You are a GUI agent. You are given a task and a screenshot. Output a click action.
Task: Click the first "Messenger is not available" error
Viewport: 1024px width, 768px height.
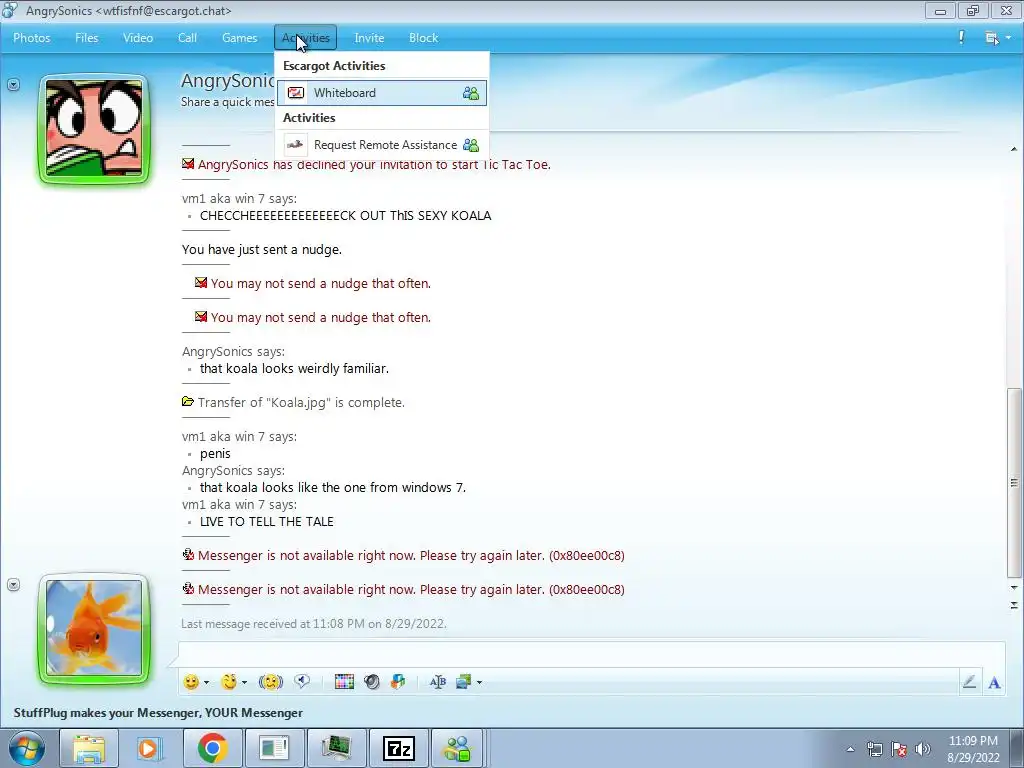pos(411,555)
